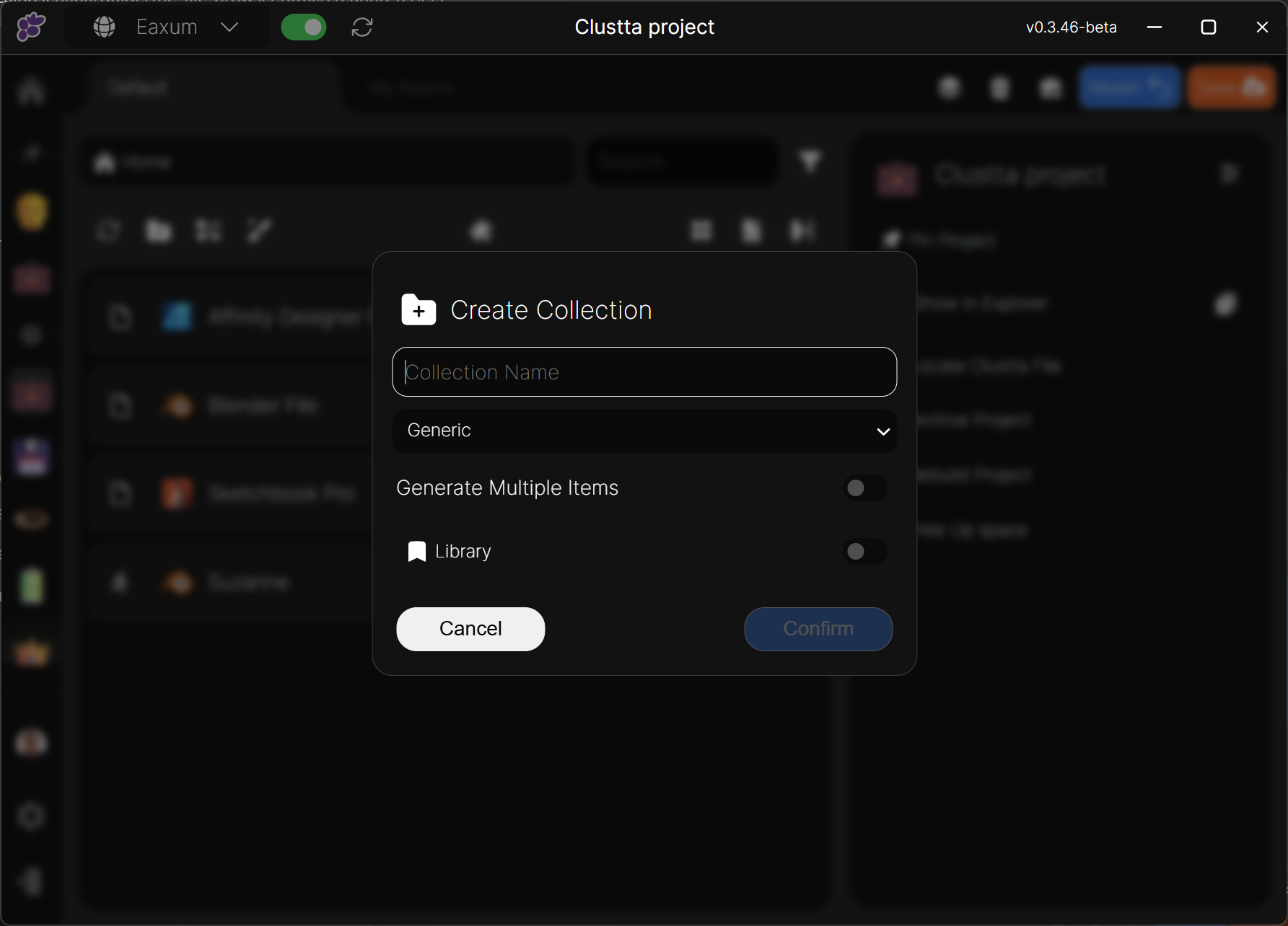
Task: Click the Cancel button
Action: tap(470, 629)
